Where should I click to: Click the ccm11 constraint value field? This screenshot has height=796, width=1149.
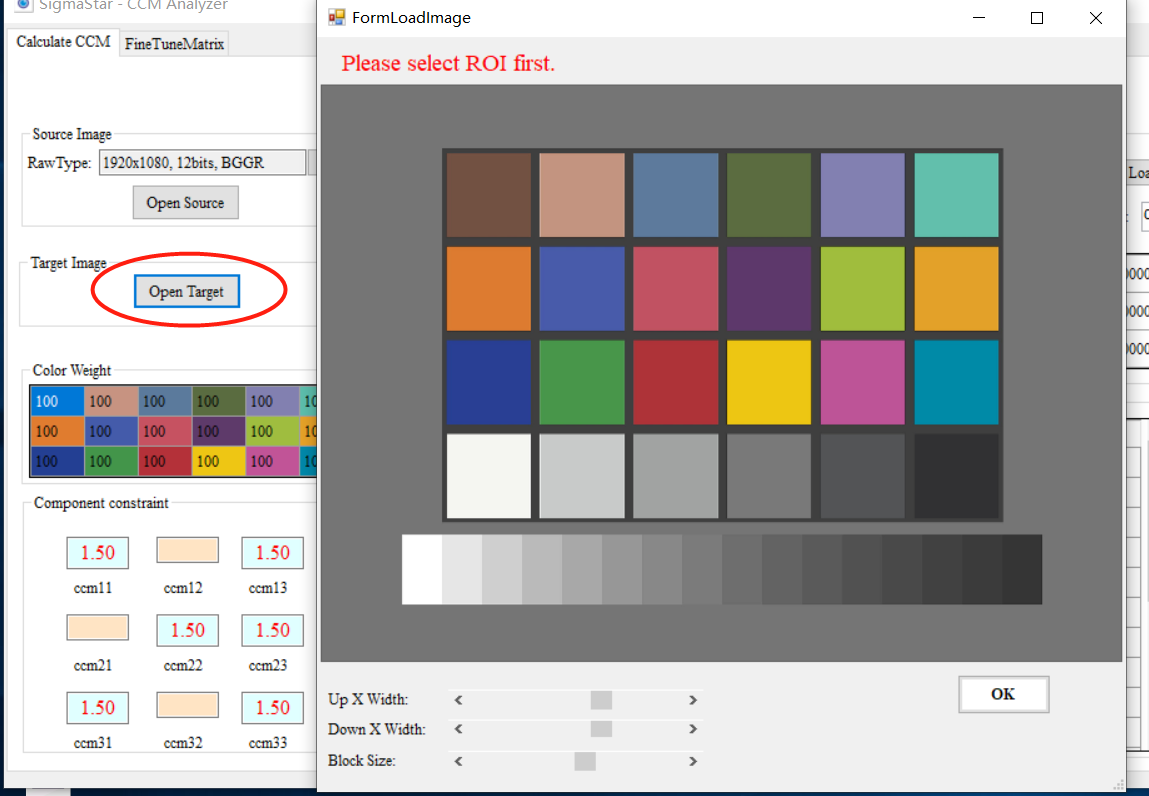(x=97, y=553)
